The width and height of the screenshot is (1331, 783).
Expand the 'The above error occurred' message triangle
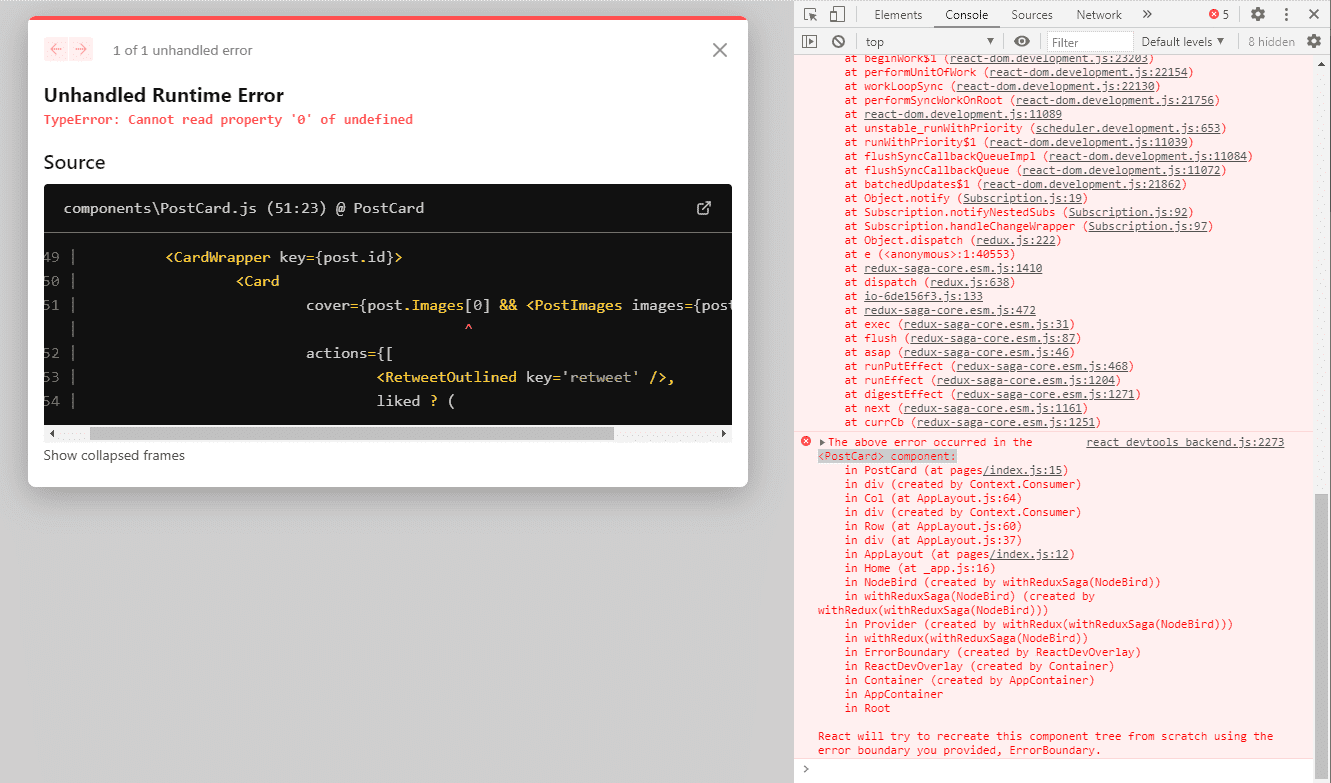click(822, 442)
